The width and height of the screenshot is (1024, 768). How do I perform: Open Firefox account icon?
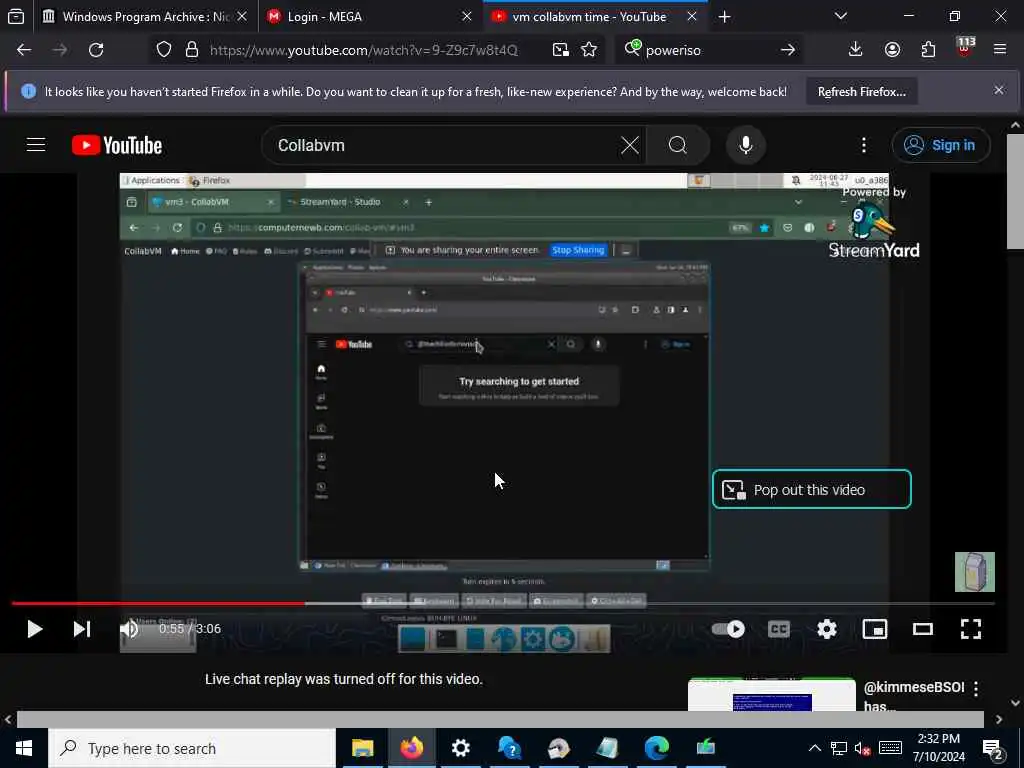[x=892, y=50]
